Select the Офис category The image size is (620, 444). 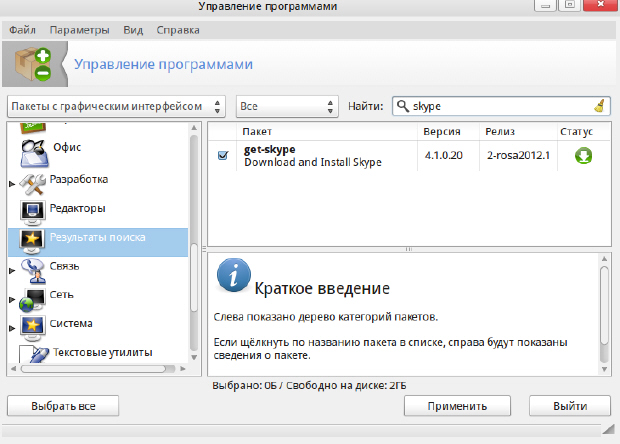pos(67,147)
